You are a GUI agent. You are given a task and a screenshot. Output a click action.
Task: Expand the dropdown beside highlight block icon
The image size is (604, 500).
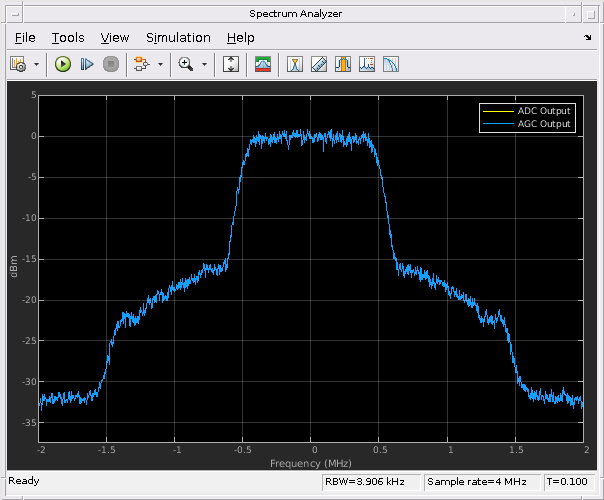[160, 64]
